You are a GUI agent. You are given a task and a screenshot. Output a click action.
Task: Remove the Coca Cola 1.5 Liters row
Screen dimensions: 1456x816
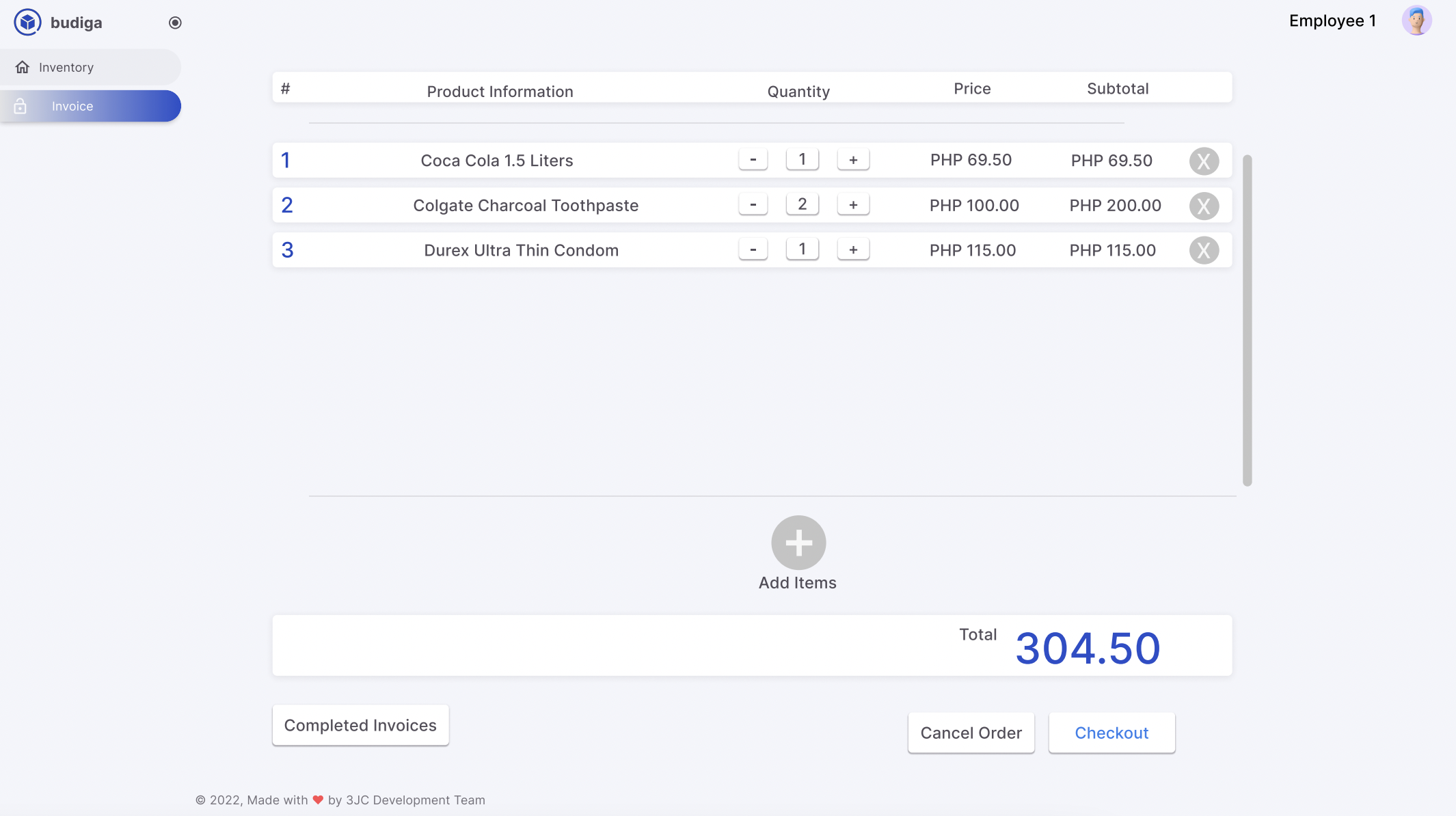[1204, 161]
